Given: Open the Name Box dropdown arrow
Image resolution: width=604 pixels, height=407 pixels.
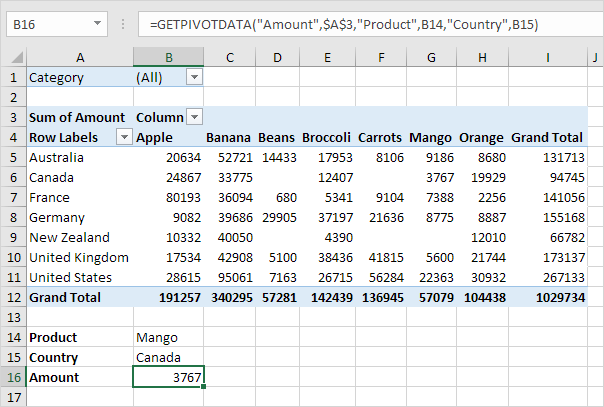Looking at the screenshot, I should [96, 24].
